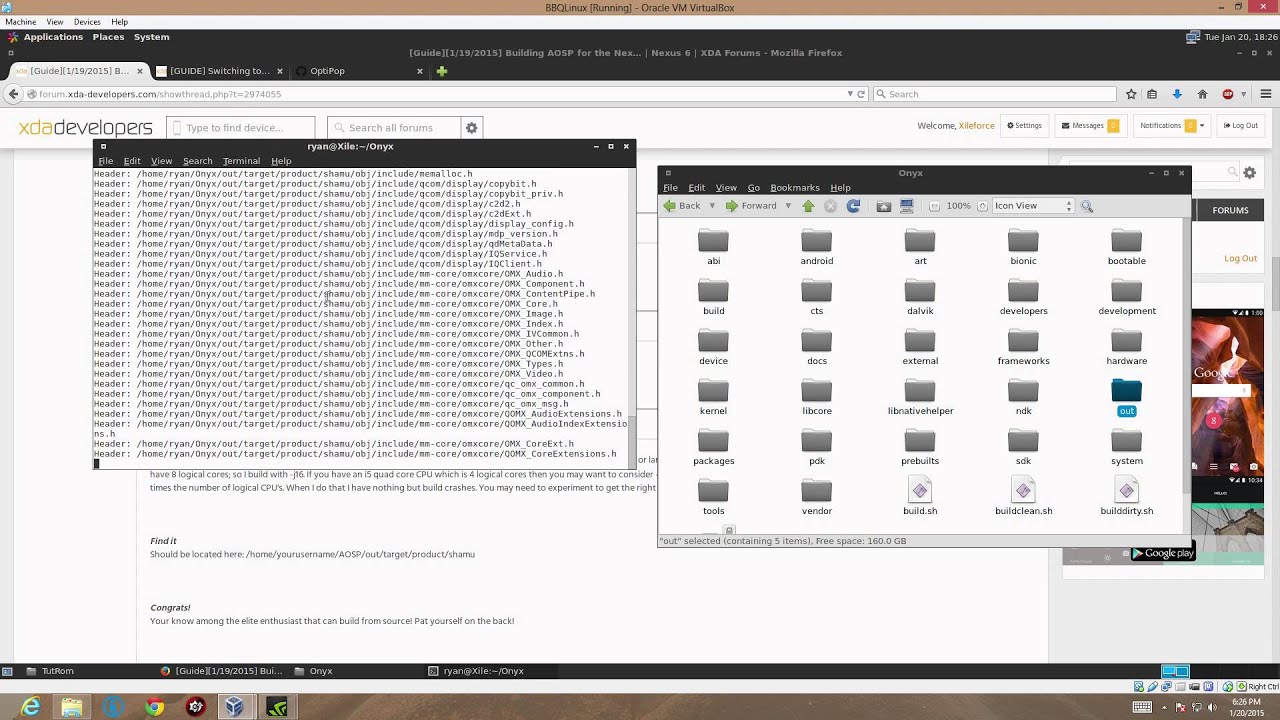Stop loading in the file manager
The height and width of the screenshot is (720, 1280).
click(830, 206)
